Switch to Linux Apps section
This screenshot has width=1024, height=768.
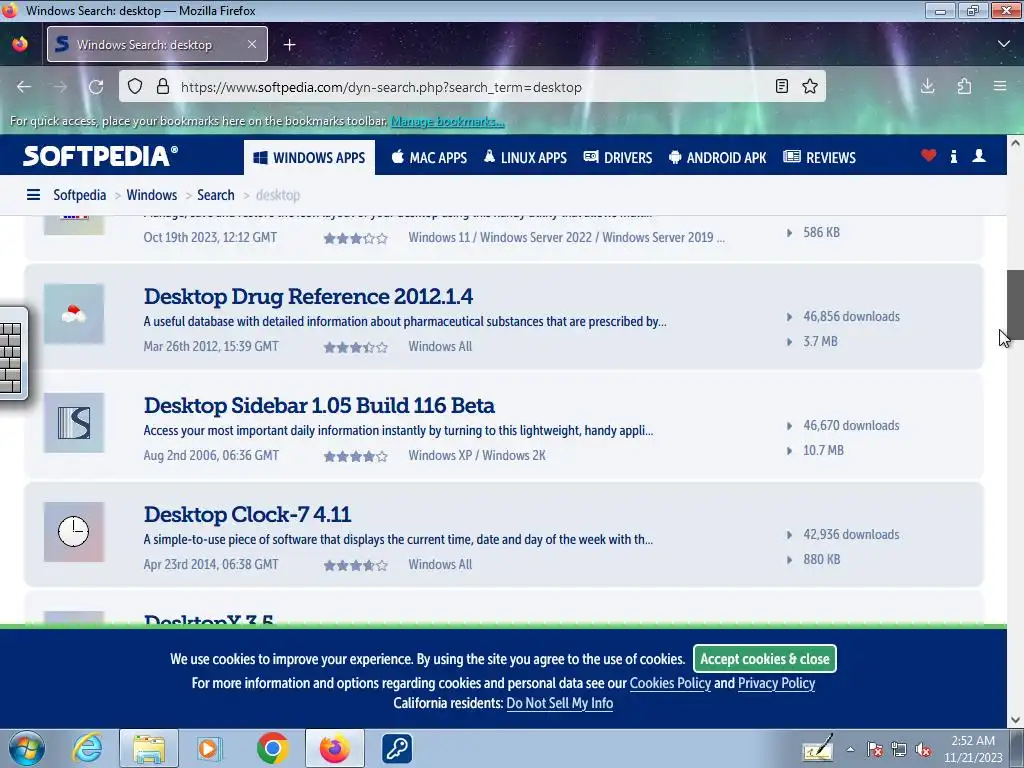click(x=525, y=157)
